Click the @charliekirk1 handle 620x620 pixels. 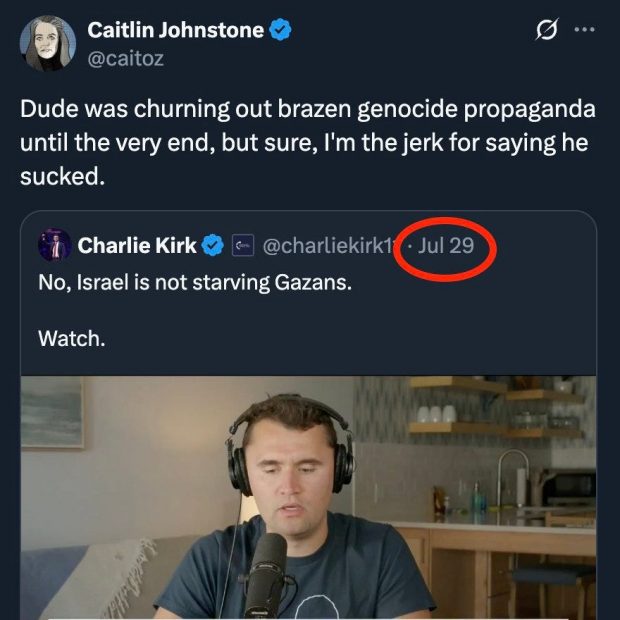click(325, 245)
